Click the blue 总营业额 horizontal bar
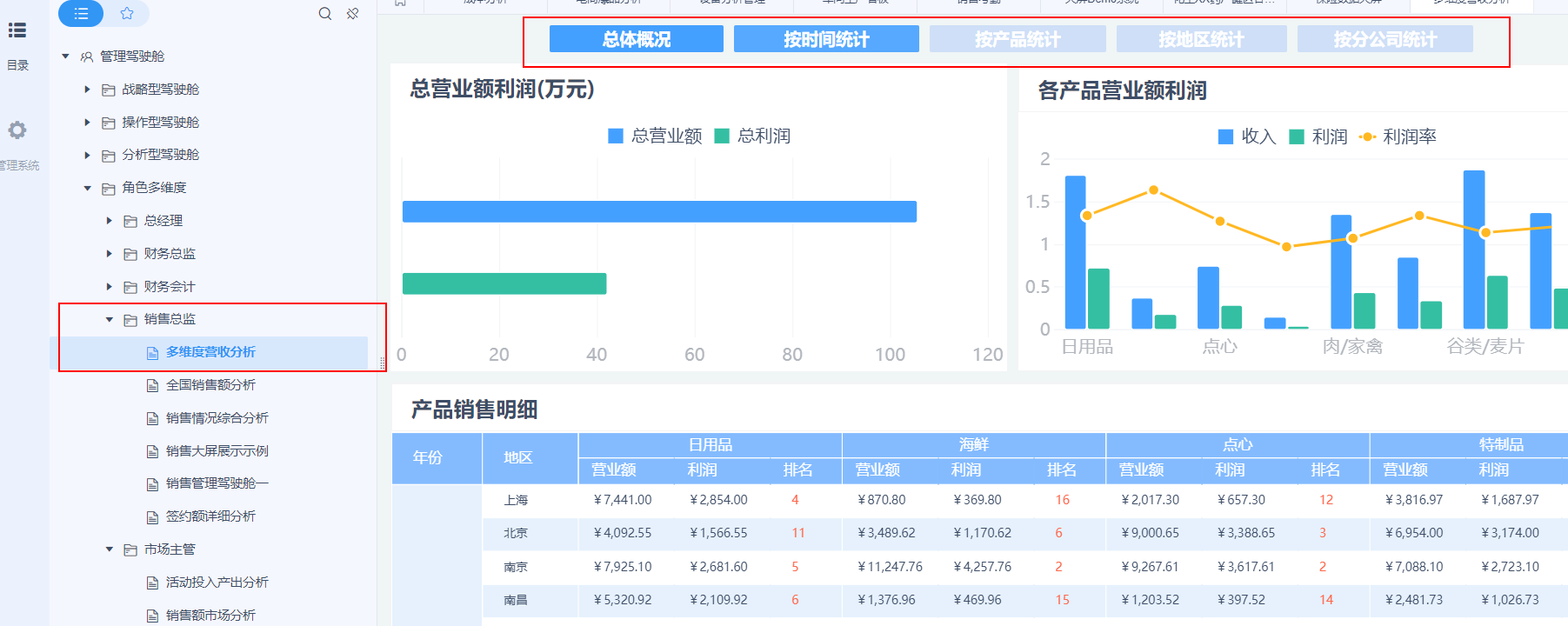The image size is (1568, 626). click(659, 212)
